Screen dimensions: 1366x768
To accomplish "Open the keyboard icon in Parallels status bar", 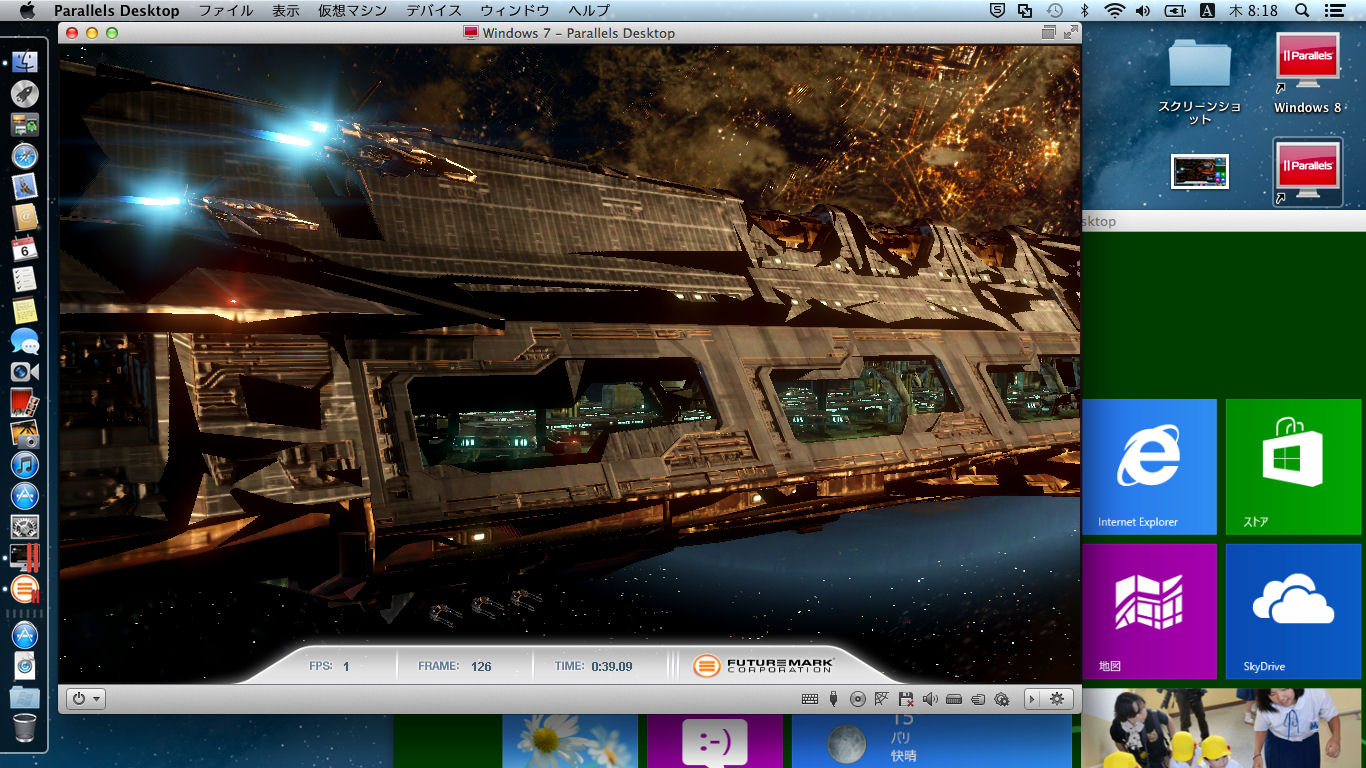I will (810, 699).
